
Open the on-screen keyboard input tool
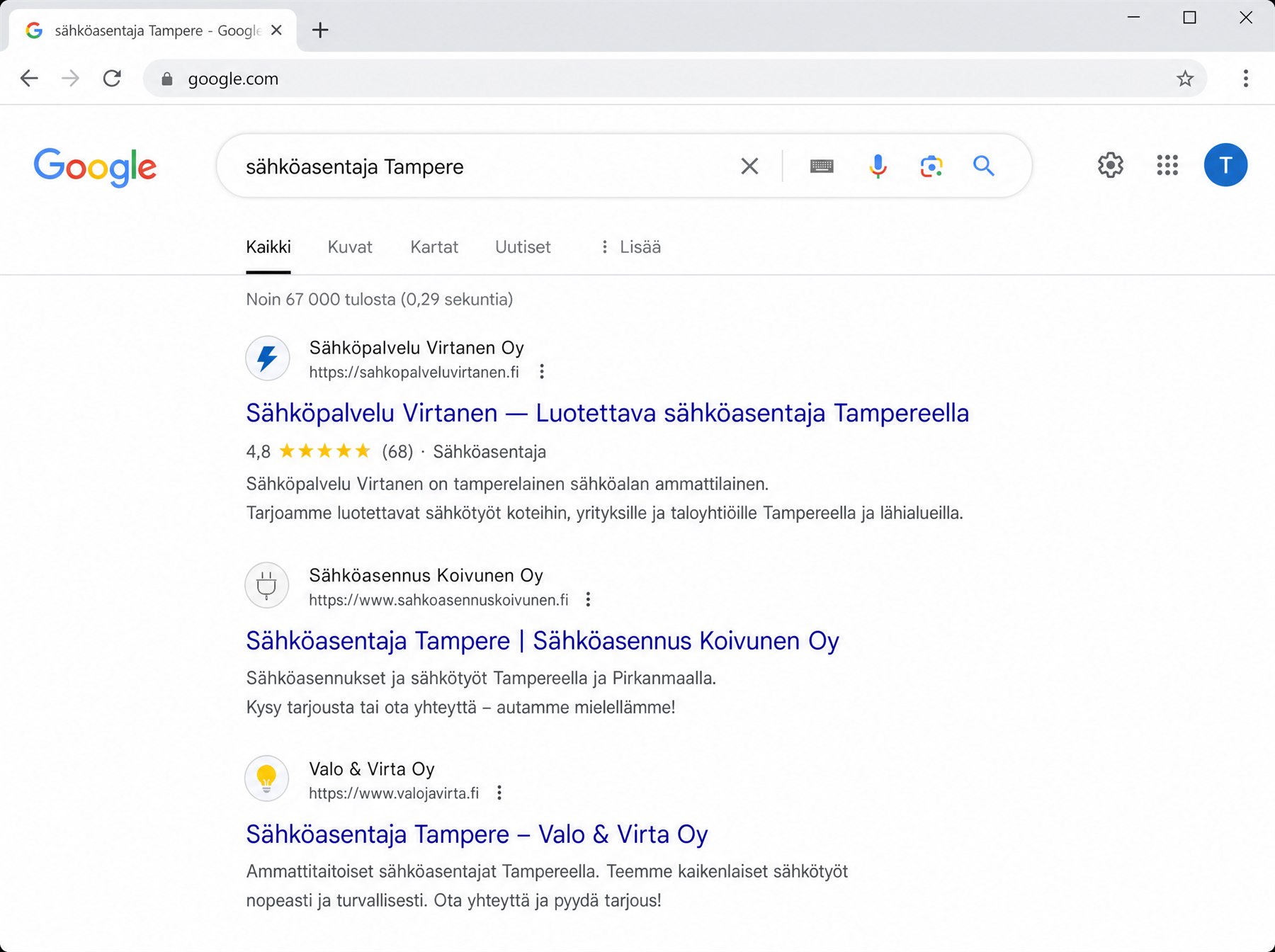[822, 166]
